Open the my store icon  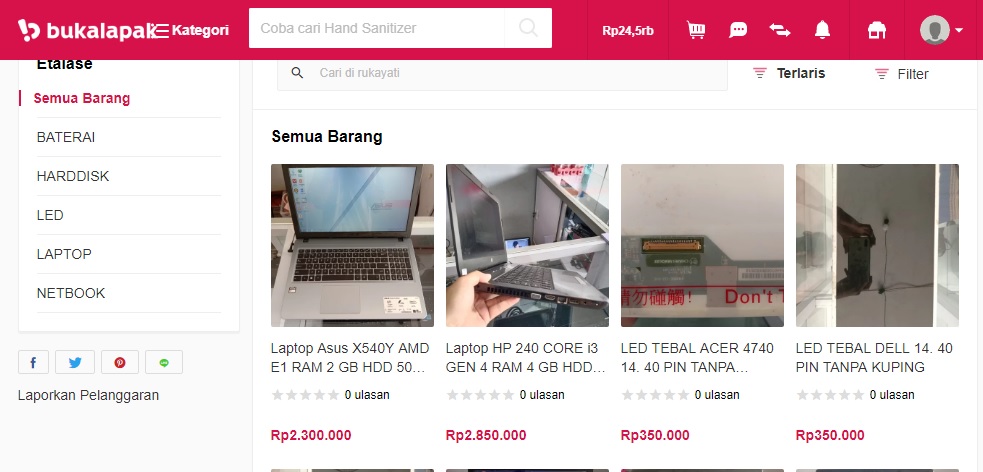[876, 29]
